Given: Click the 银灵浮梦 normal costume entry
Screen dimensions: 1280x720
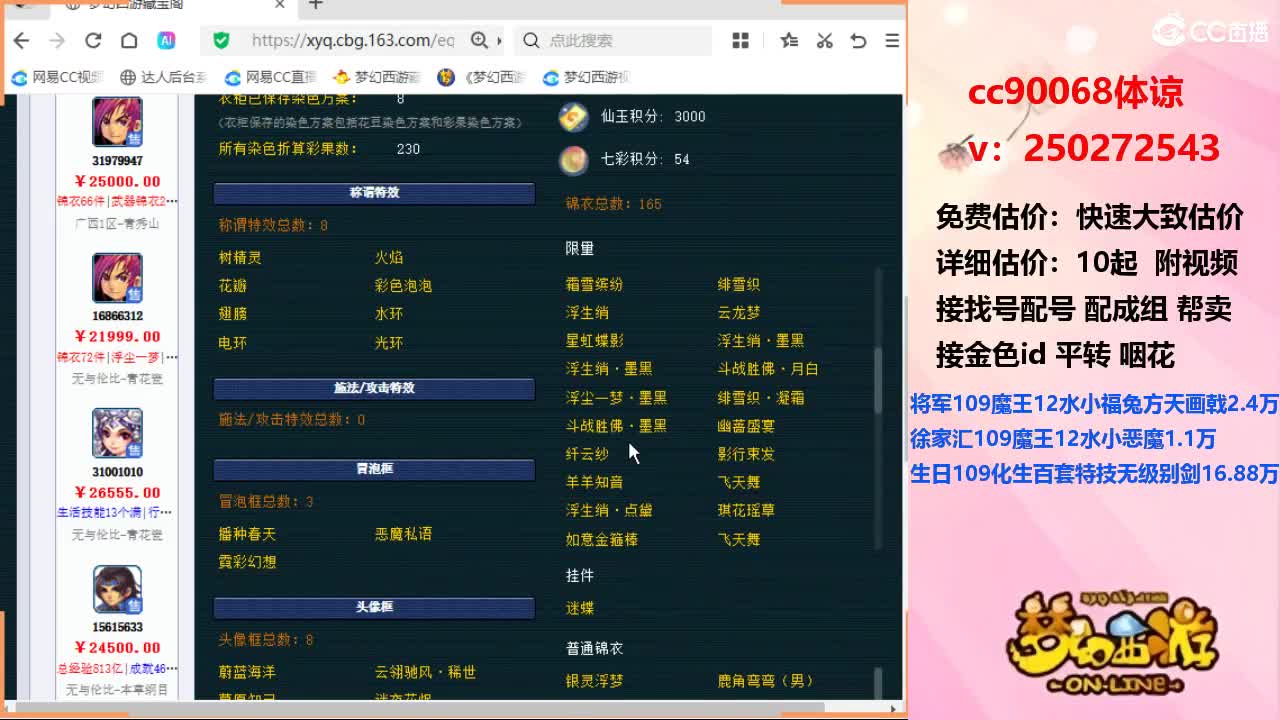Looking at the screenshot, I should point(594,681).
